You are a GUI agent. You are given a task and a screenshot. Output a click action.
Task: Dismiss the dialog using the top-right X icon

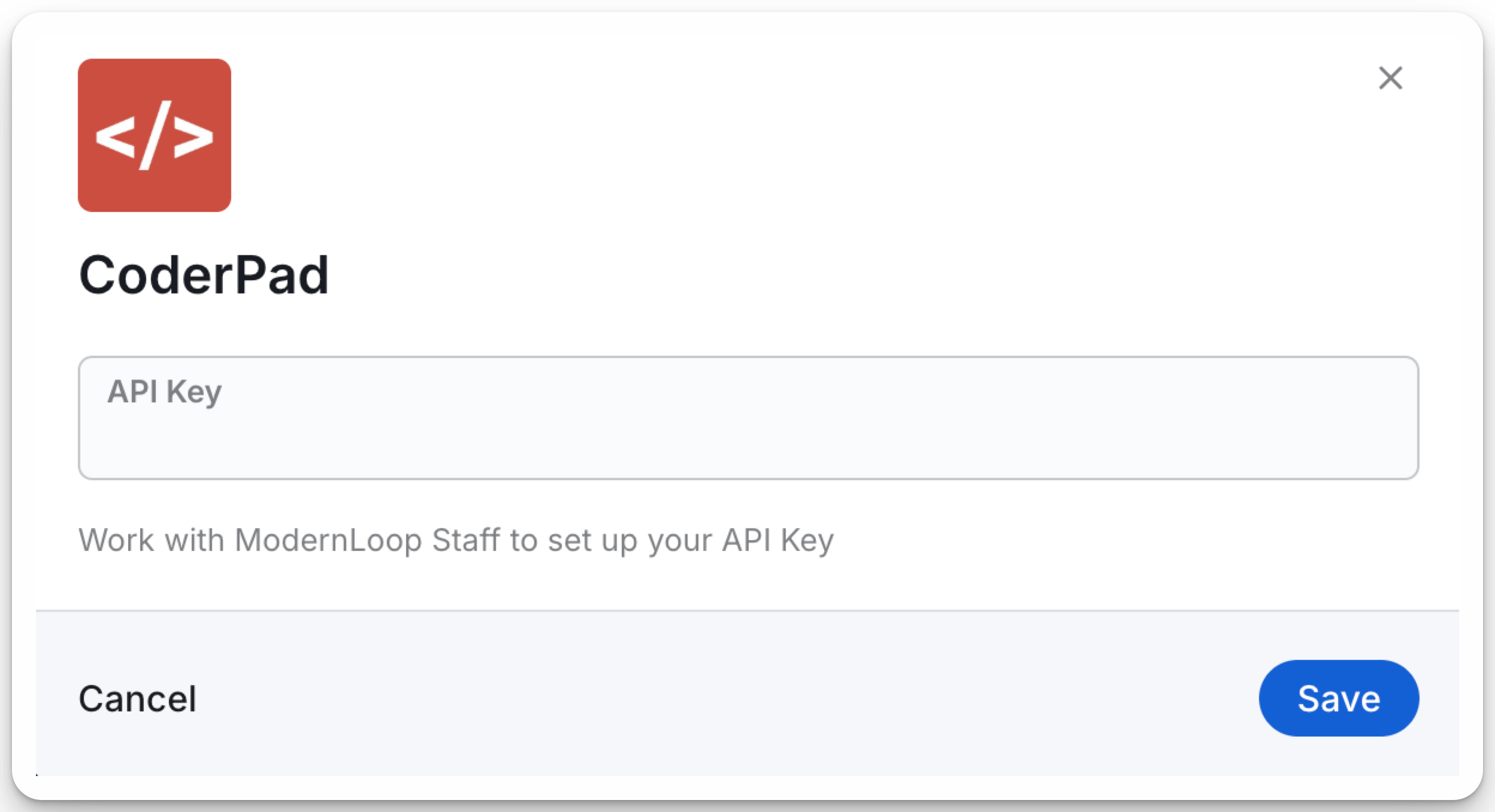point(1390,78)
